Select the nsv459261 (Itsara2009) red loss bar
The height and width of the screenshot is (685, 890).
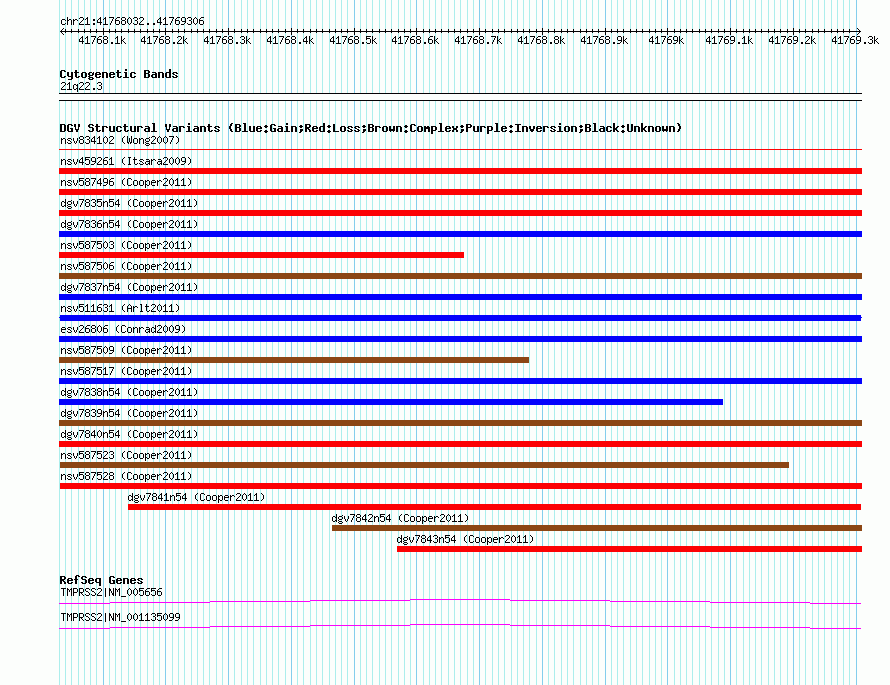tap(460, 171)
